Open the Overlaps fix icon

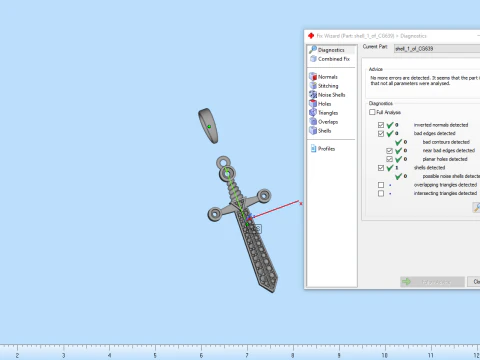tap(313, 122)
